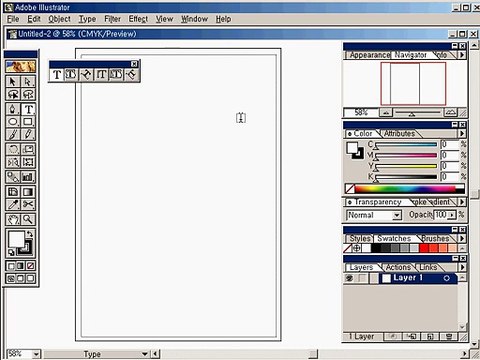
Task: Open zoom level dropdown in status bar
Action: pyautogui.click(x=36, y=354)
